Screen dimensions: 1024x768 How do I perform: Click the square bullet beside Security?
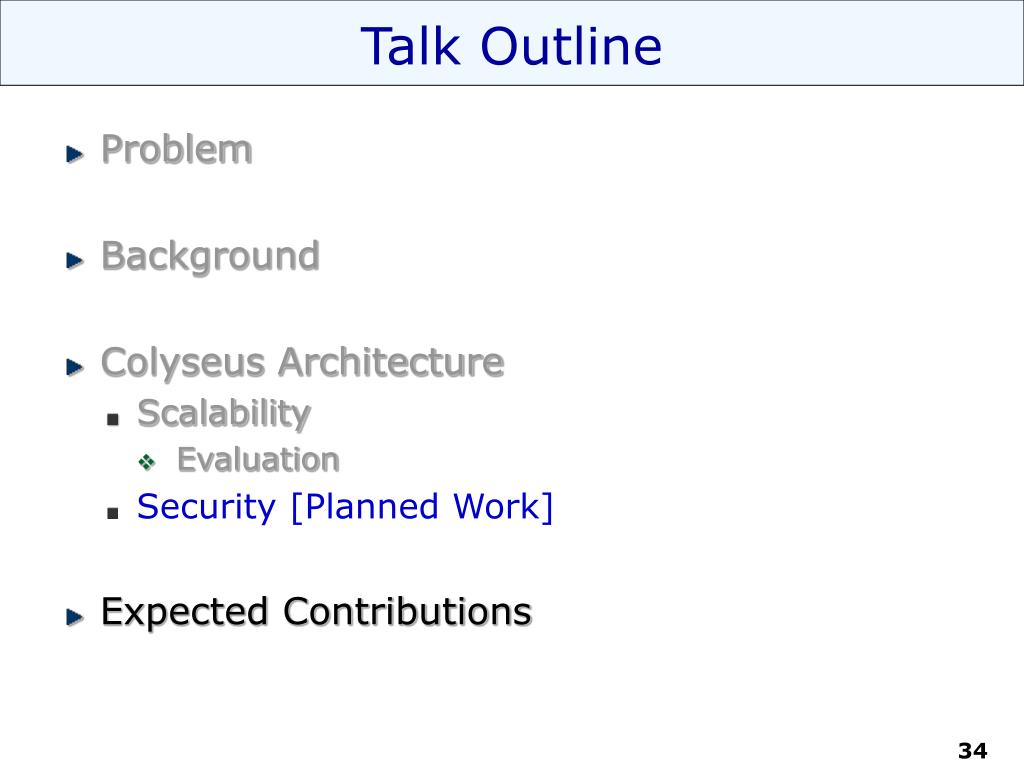113,513
